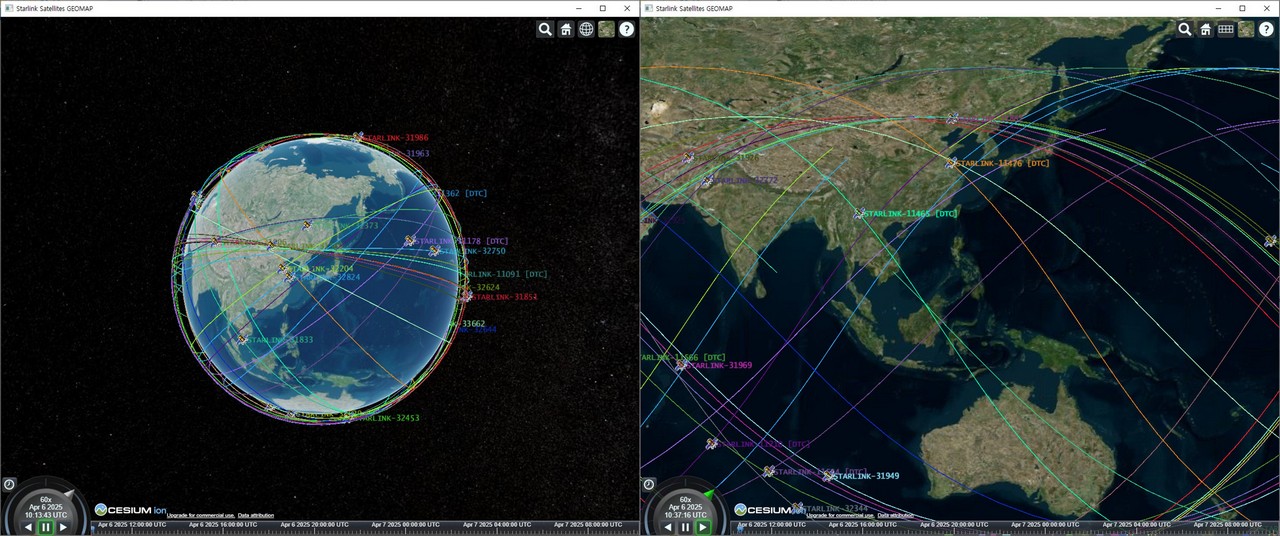This screenshot has height=536, width=1280.
Task: Click the app icon in right window title bar
Action: pyautogui.click(x=649, y=8)
